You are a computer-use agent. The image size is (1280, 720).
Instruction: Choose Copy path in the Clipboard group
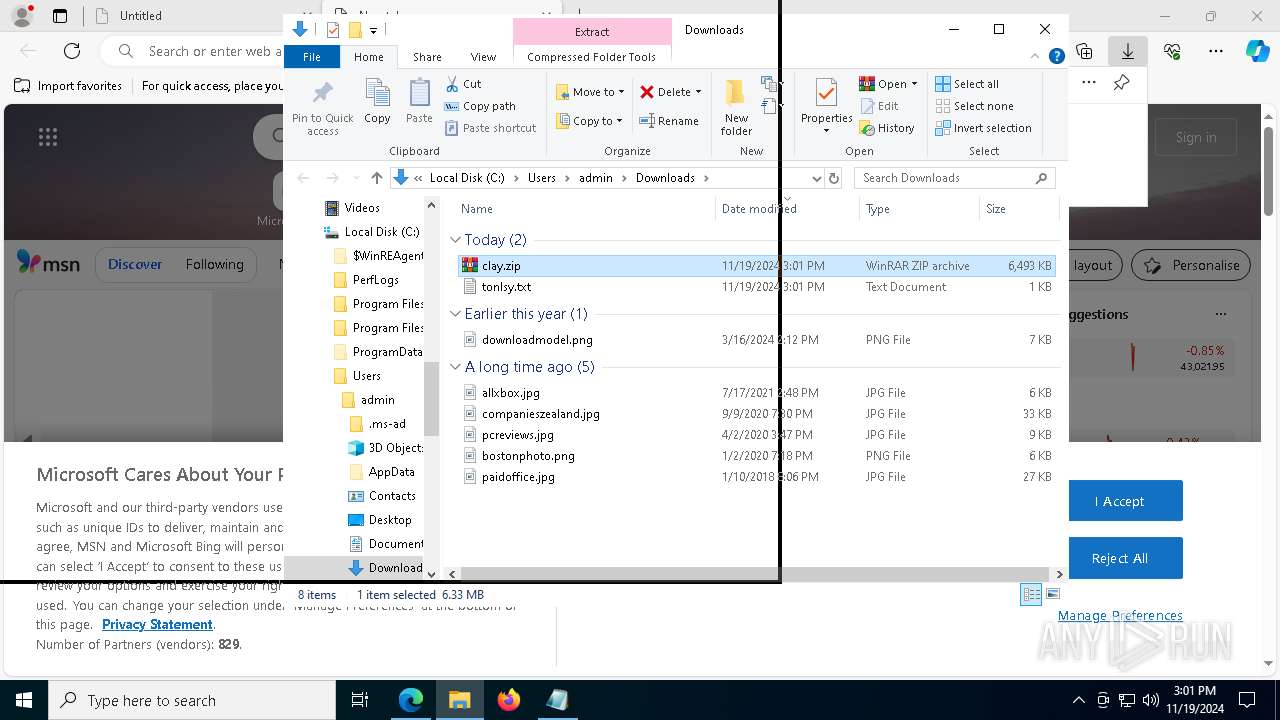[480, 106]
